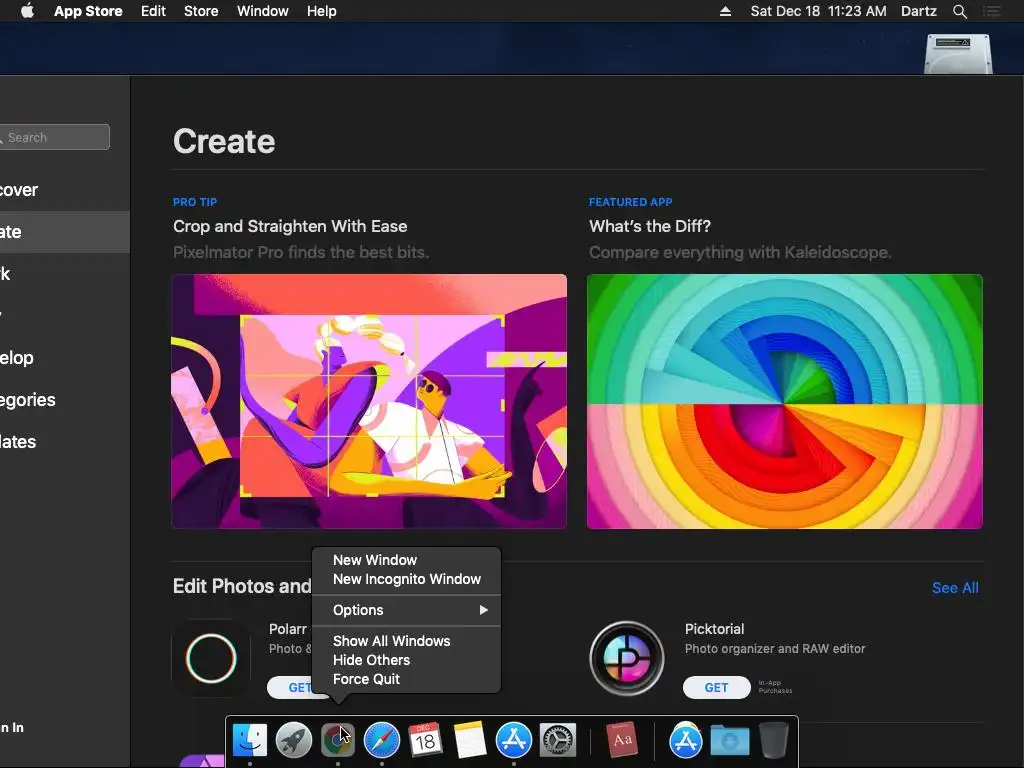1024x768 pixels.
Task: Open the Downloads folder in Dock
Action: click(729, 741)
